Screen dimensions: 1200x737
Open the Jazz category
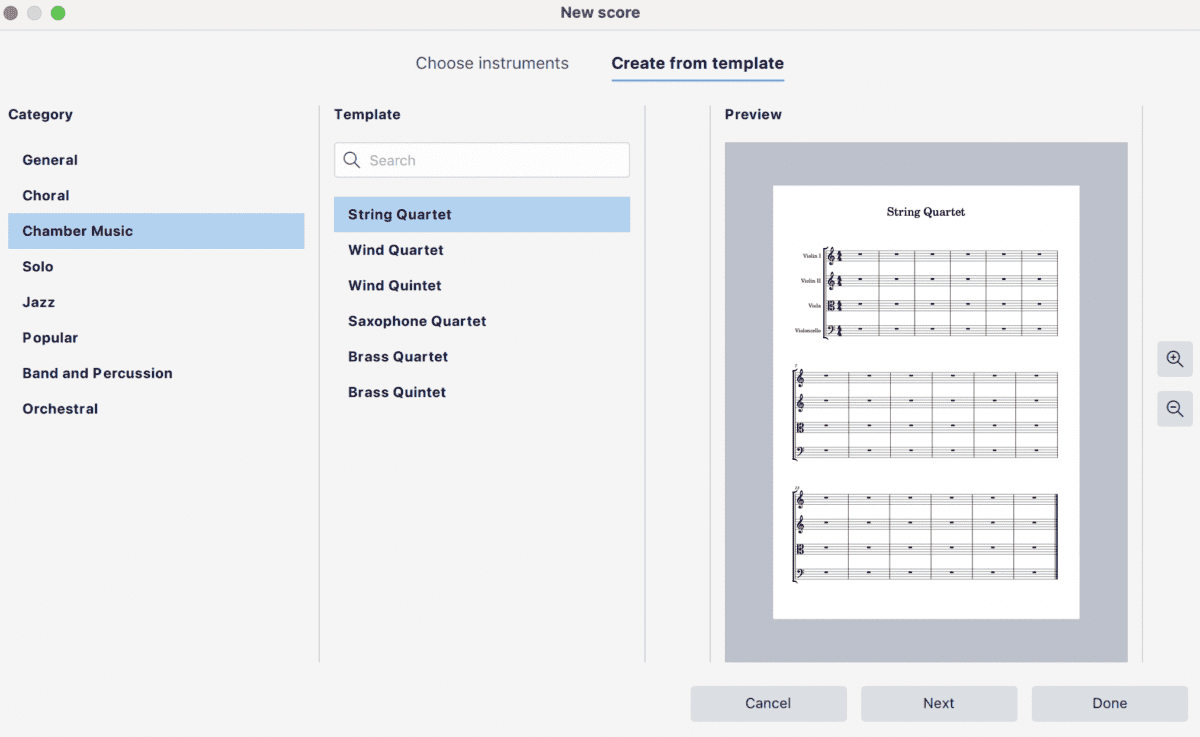click(x=38, y=302)
